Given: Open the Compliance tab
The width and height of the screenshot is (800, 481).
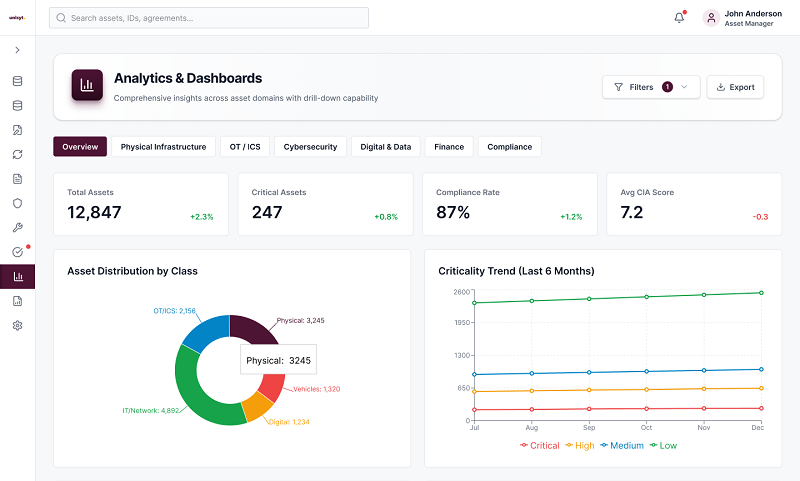Looking at the screenshot, I should click(x=509, y=147).
